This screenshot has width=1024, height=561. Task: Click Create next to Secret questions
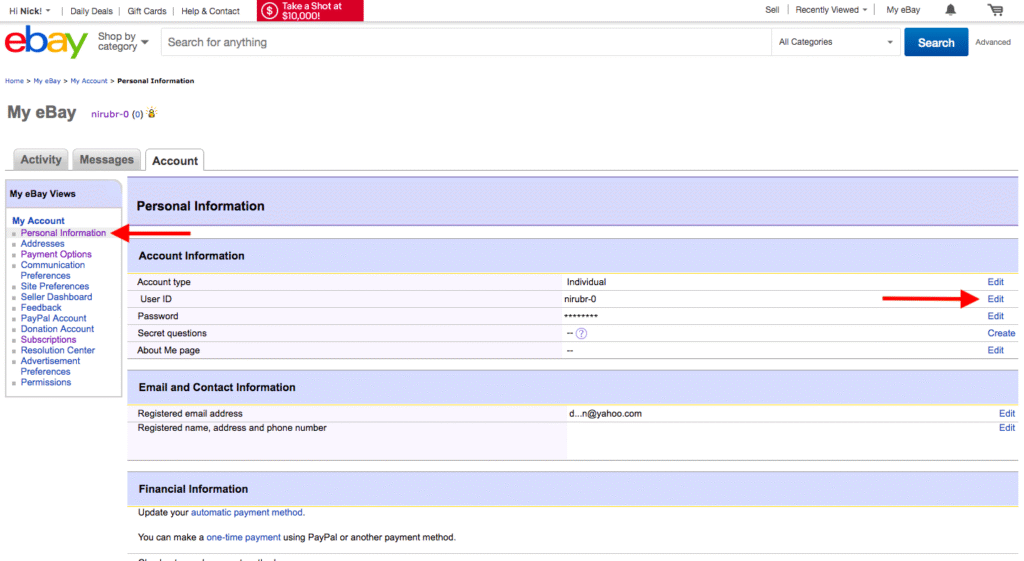[x=1001, y=333]
